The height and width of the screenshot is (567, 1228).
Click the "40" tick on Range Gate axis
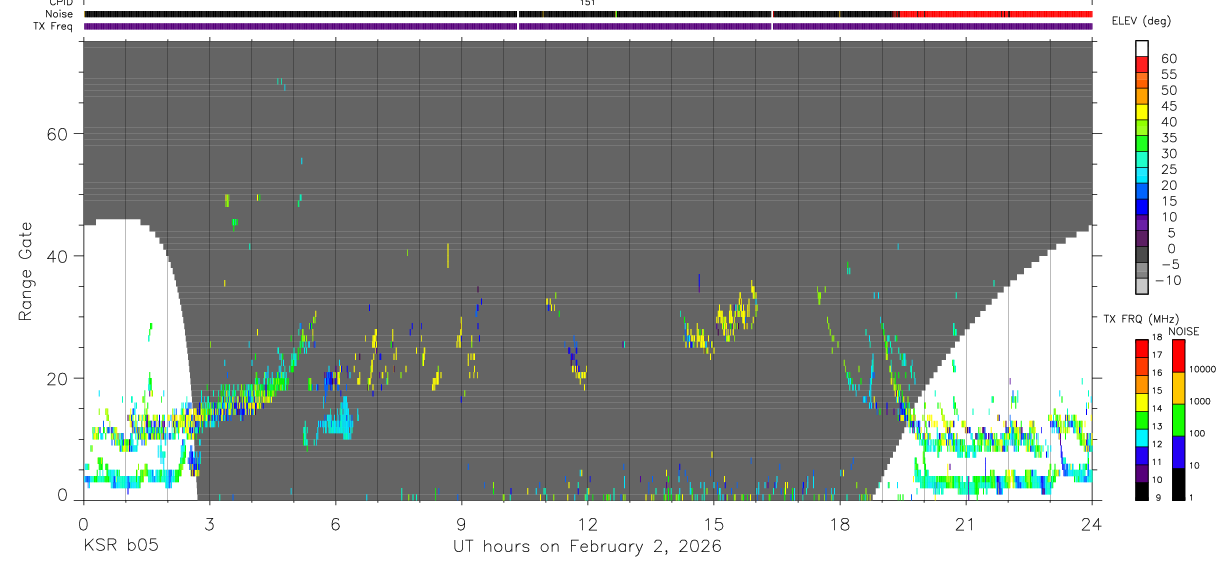[59, 256]
